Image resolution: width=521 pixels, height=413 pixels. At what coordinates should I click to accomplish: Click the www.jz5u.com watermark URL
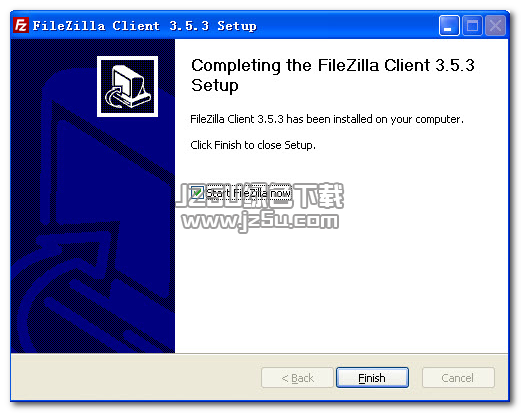pos(260,220)
